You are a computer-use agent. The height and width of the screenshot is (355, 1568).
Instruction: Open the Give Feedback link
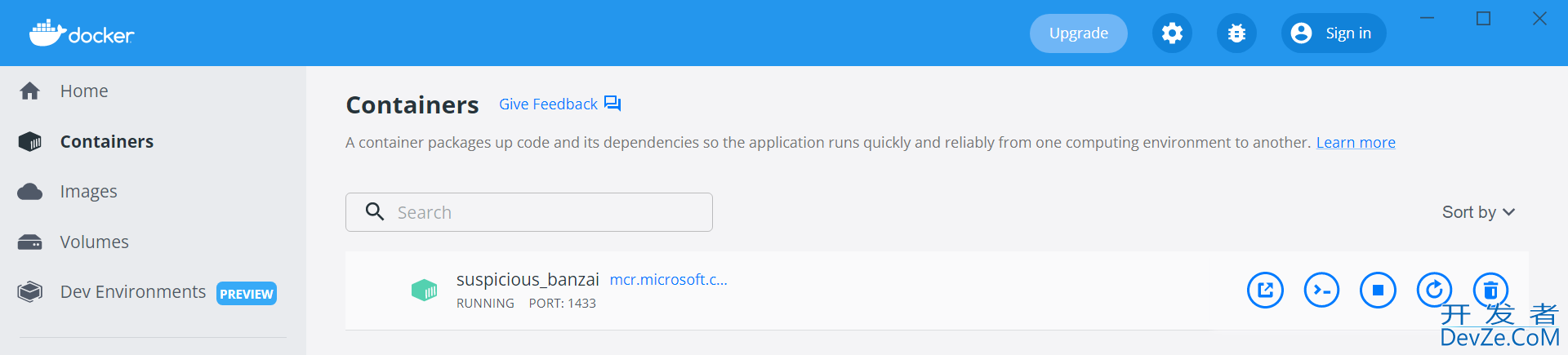[560, 104]
